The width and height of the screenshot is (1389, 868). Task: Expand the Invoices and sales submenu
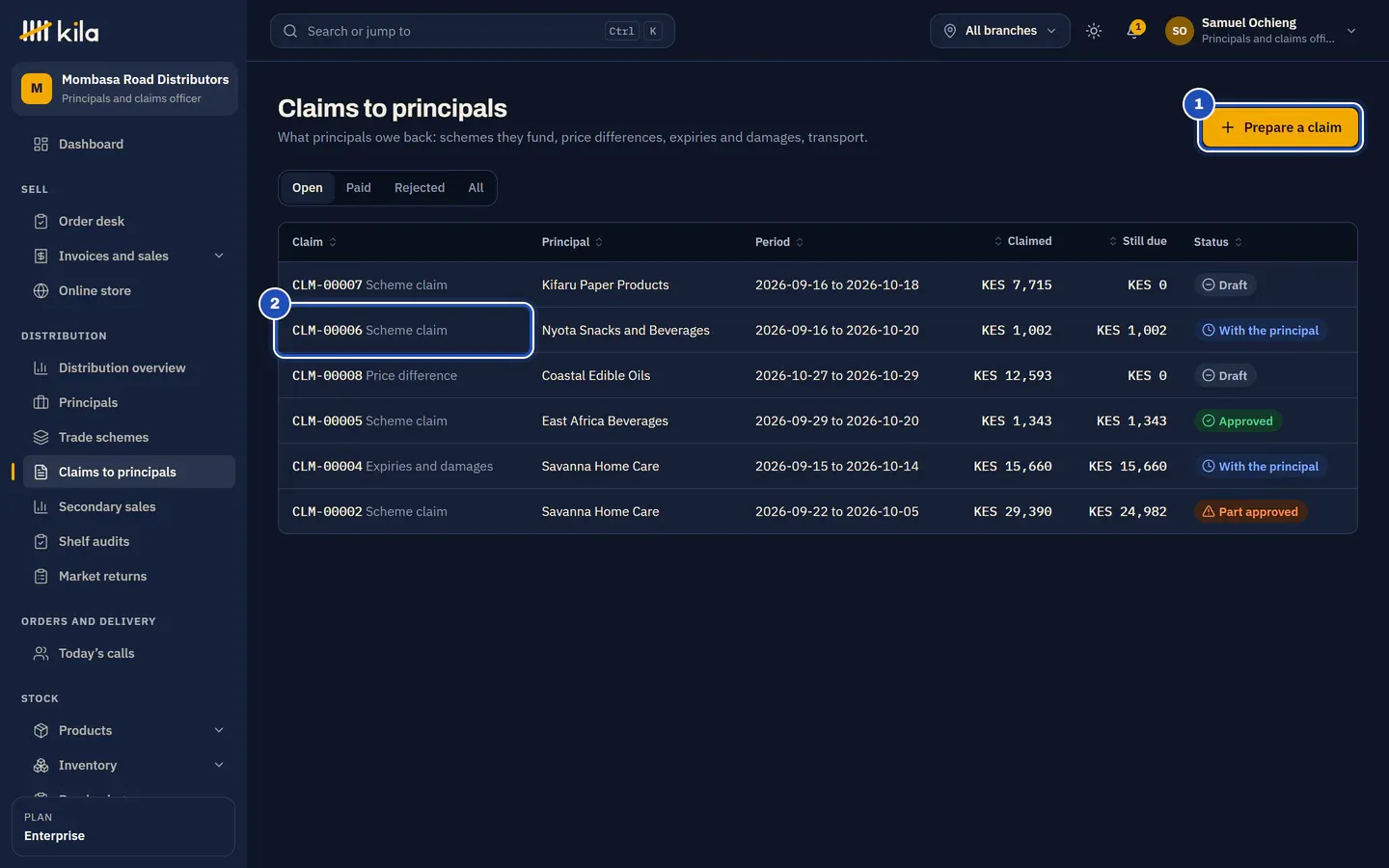click(x=219, y=256)
